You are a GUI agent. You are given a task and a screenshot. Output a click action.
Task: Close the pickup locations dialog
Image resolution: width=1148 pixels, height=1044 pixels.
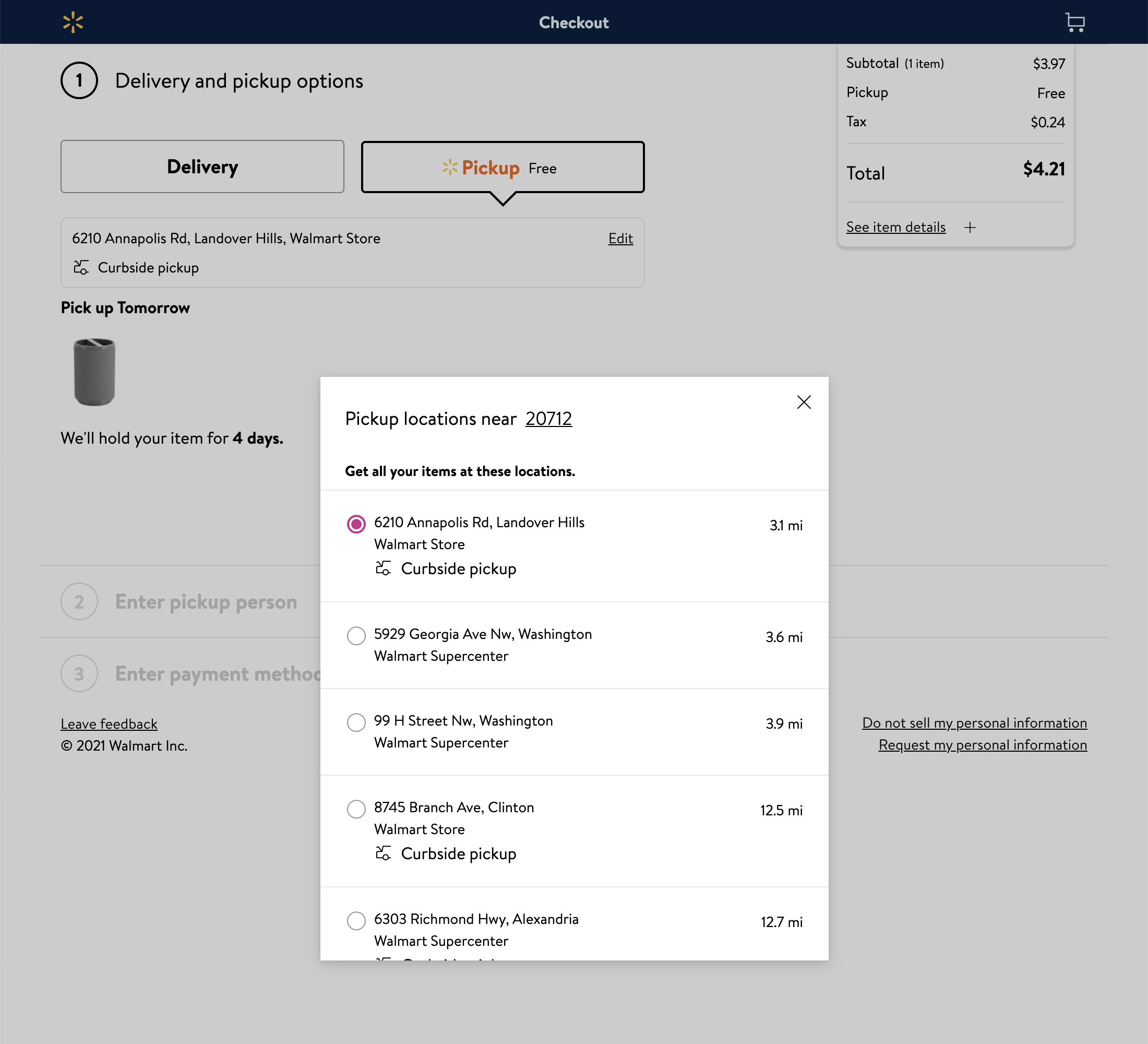coord(804,402)
